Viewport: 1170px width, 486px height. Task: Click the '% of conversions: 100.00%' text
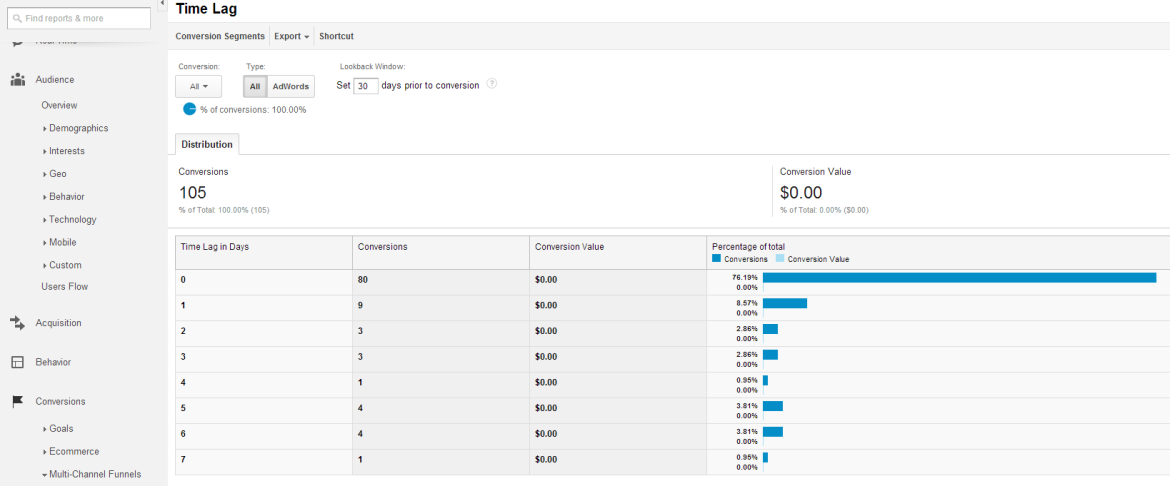pos(253,110)
